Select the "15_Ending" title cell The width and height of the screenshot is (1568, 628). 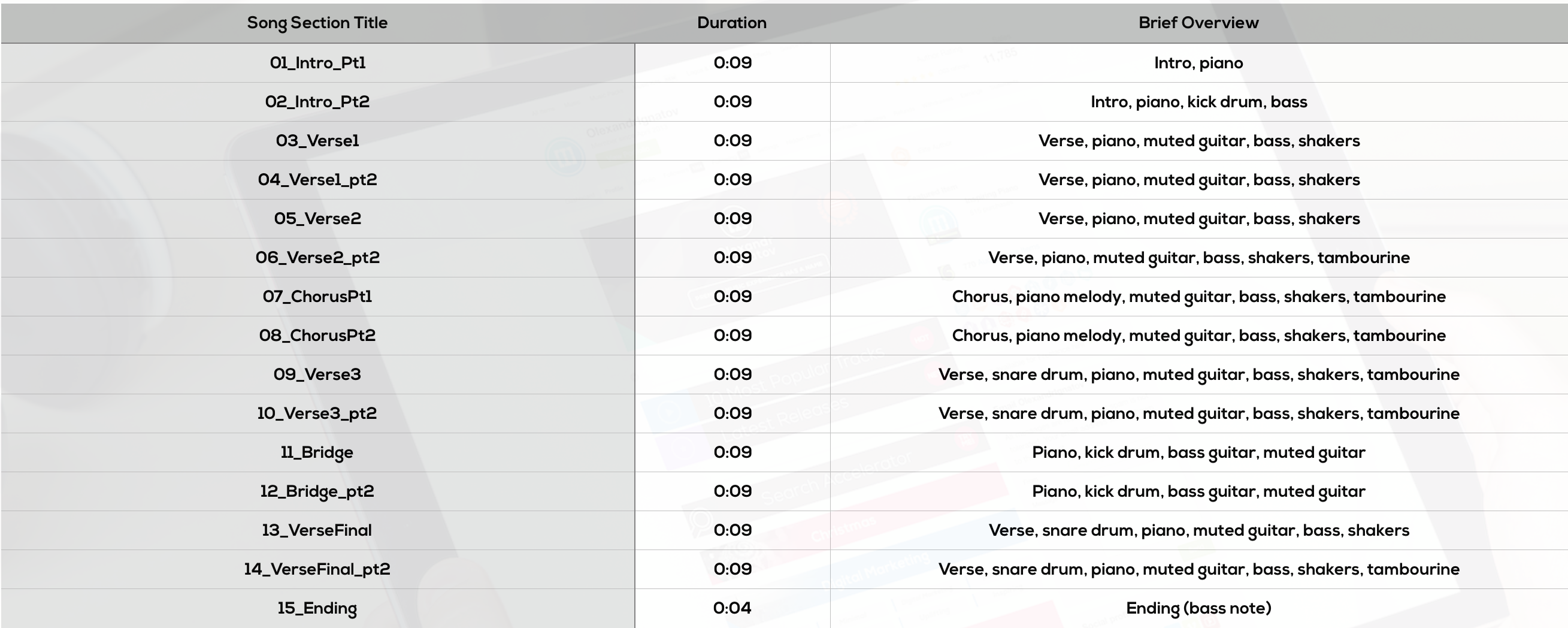pyautogui.click(x=317, y=608)
